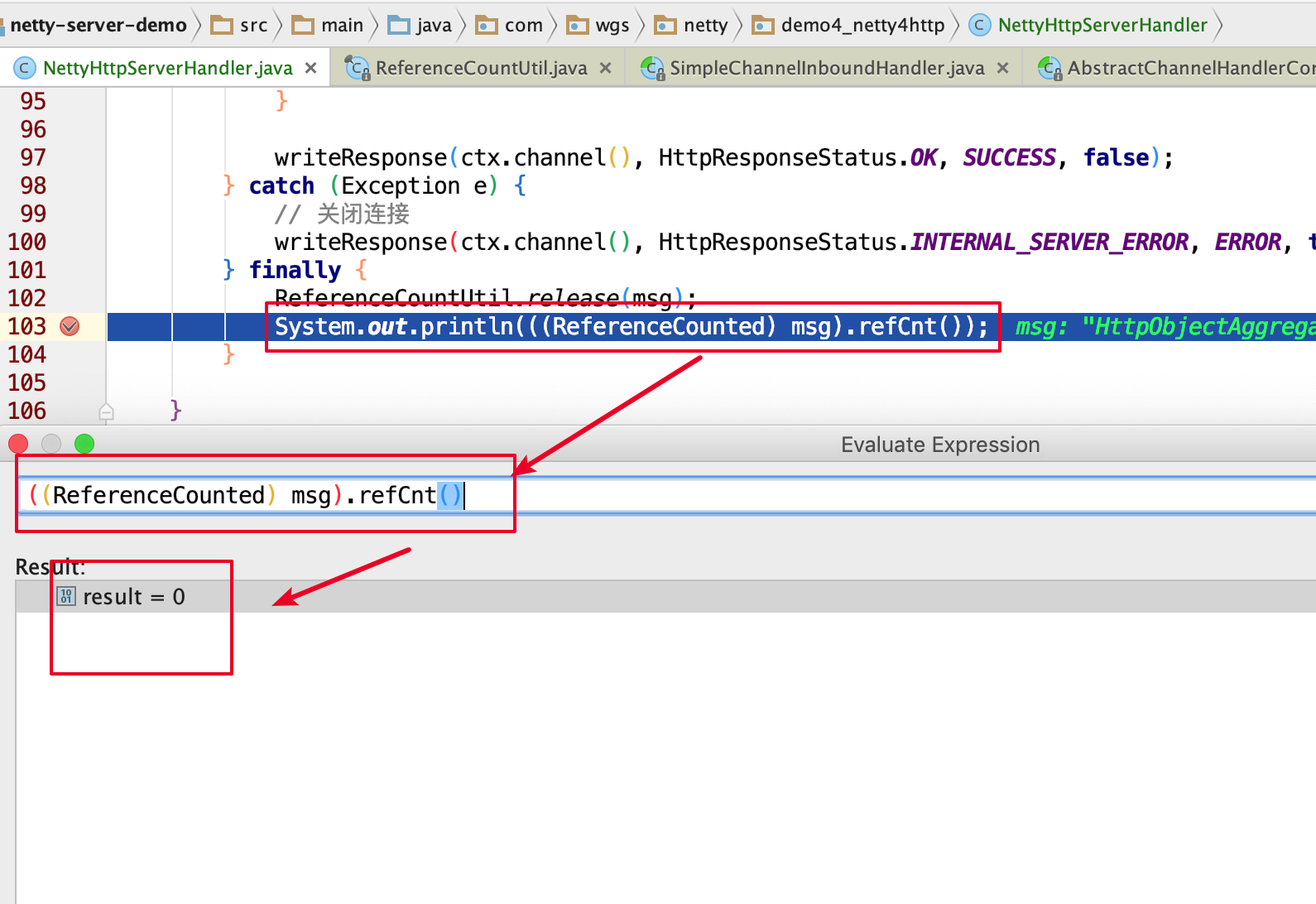1316x904 pixels.
Task: Click line number 97 in the gutter
Action: click(x=33, y=157)
